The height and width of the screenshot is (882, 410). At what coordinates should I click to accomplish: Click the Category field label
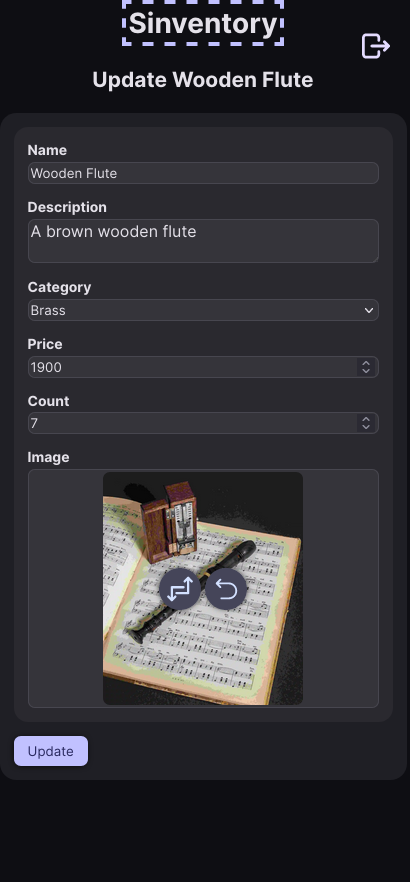coord(59,287)
